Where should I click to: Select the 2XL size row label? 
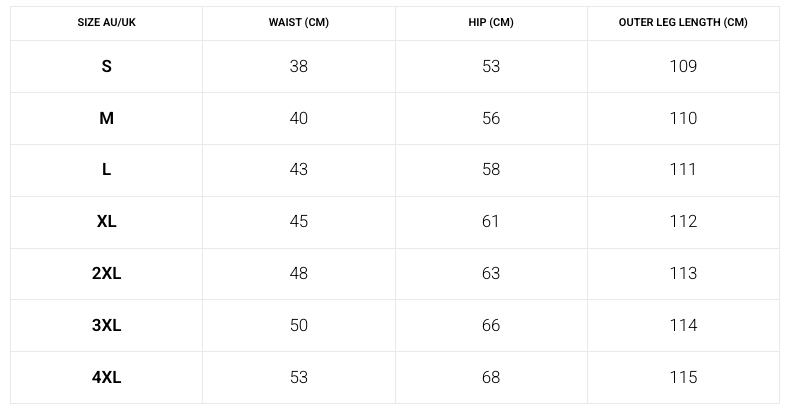[106, 273]
